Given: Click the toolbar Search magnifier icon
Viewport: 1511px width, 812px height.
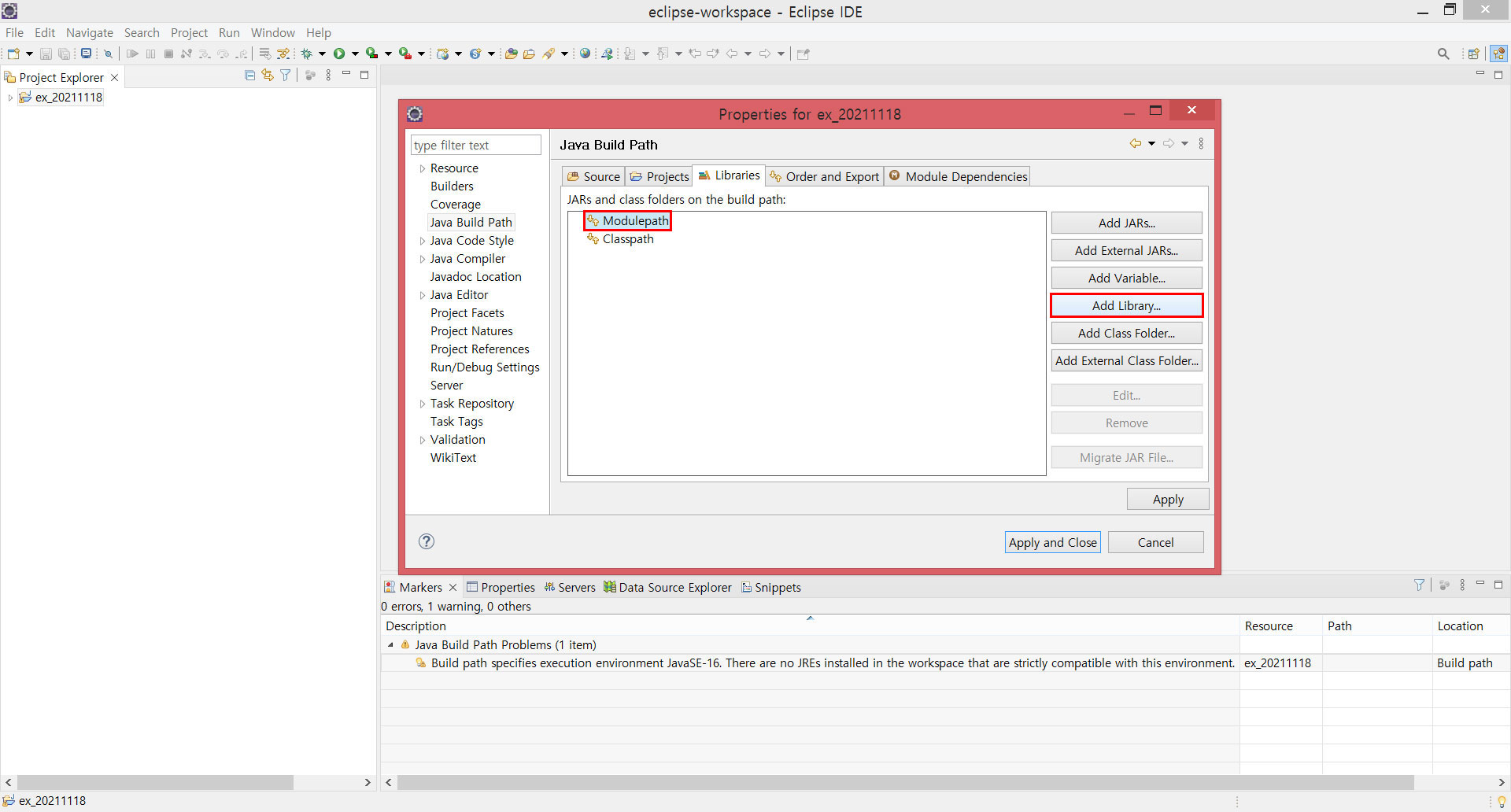Looking at the screenshot, I should pos(1443,54).
